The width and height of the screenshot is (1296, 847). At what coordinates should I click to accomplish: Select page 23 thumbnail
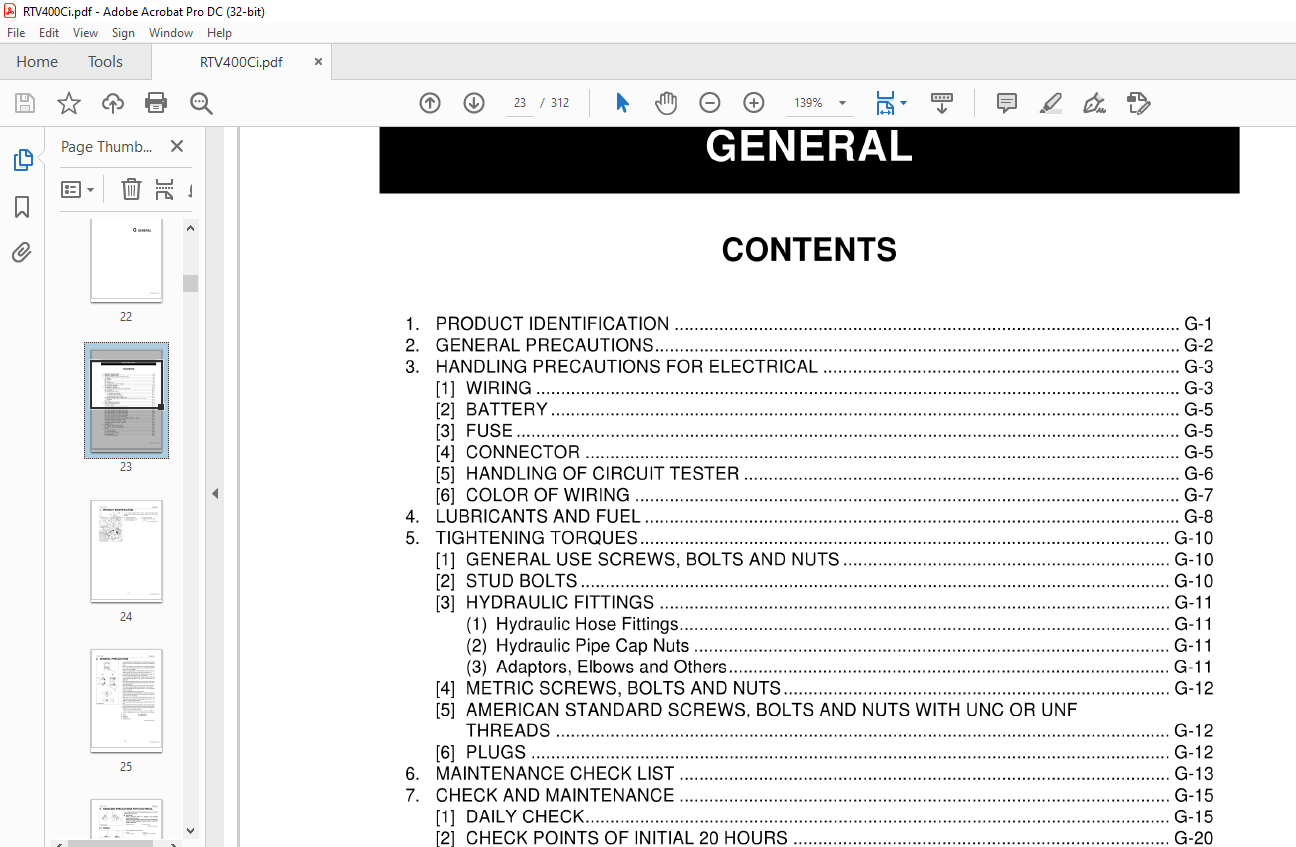click(x=126, y=400)
